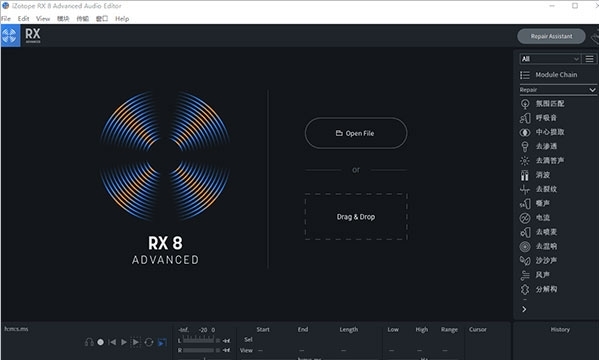
Task: Open the 去喷麦 de-plosive module
Action: pyautogui.click(x=538, y=232)
